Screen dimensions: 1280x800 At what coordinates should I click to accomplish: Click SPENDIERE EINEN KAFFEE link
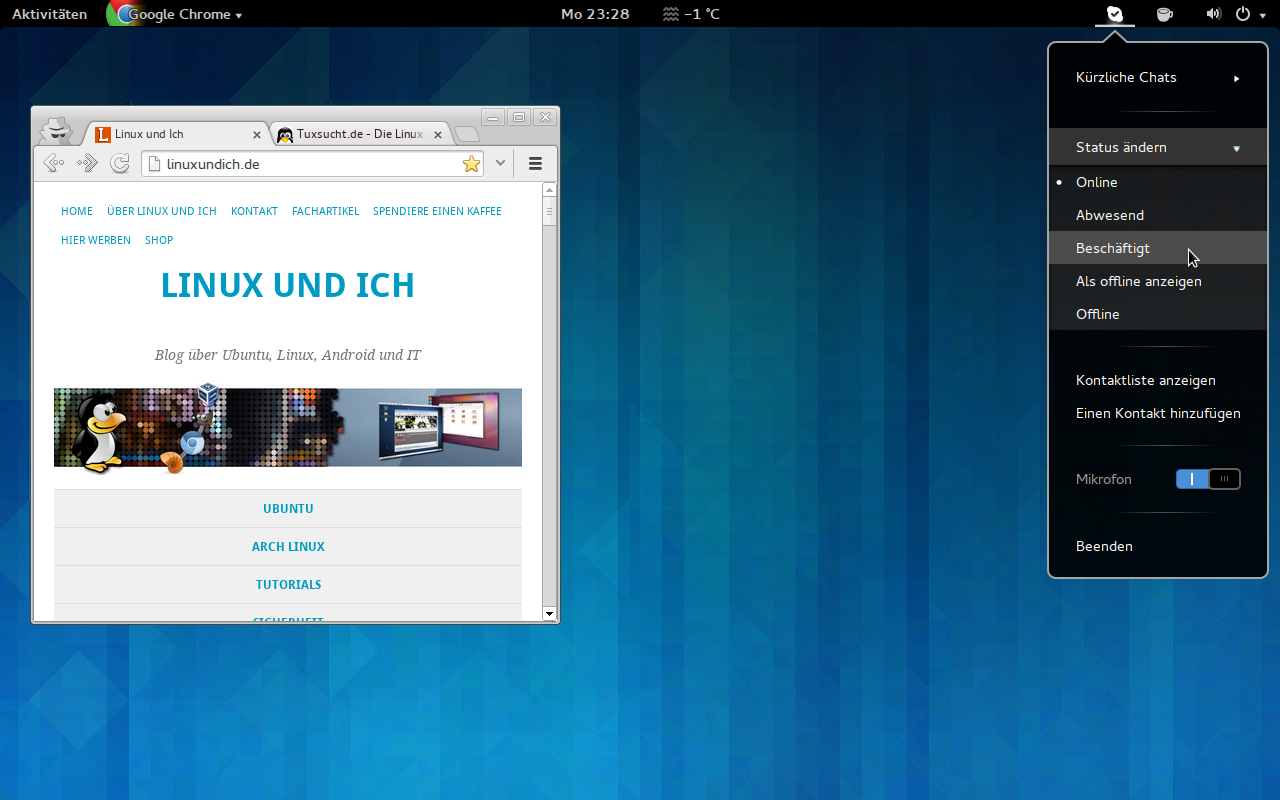pos(437,211)
